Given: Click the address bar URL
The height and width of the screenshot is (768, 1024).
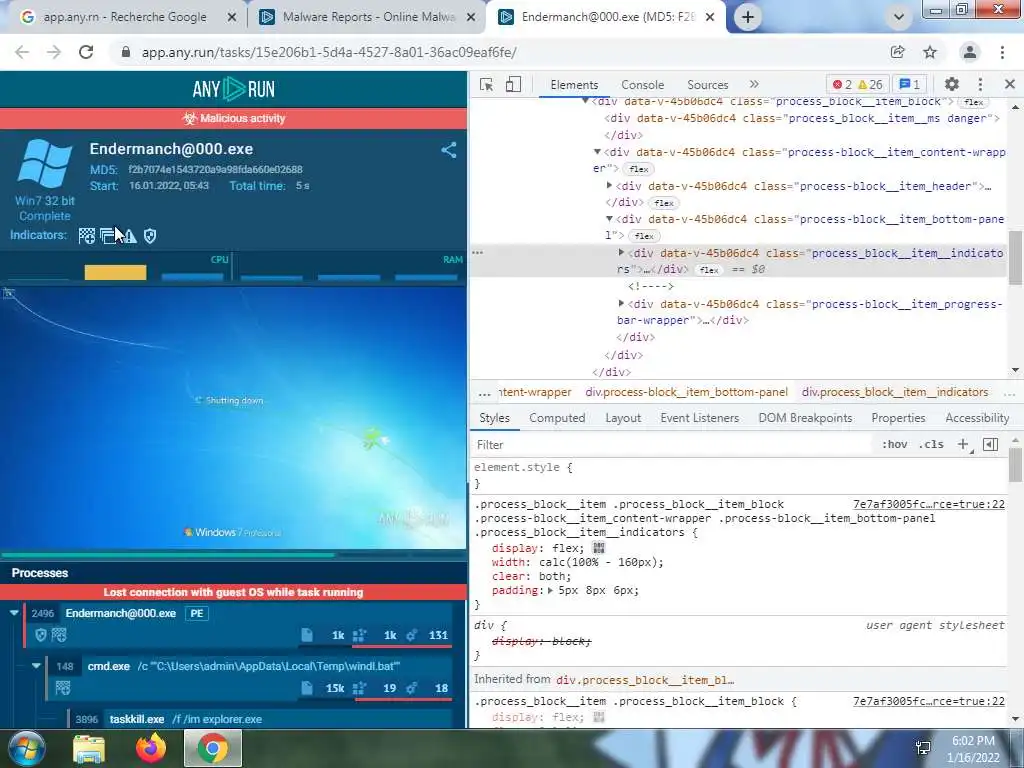Looking at the screenshot, I should point(329,52).
